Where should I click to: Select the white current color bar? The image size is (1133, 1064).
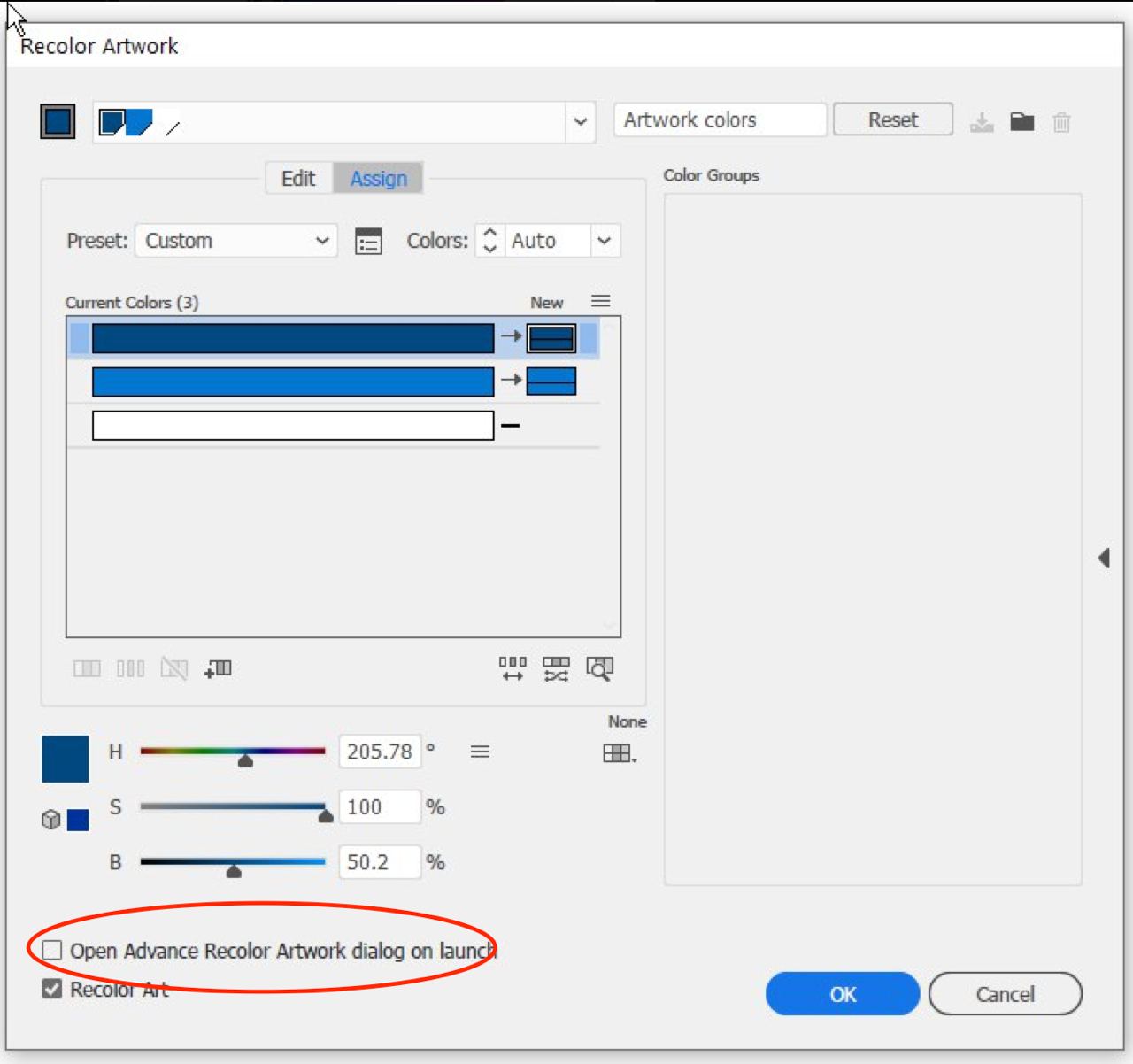click(293, 426)
